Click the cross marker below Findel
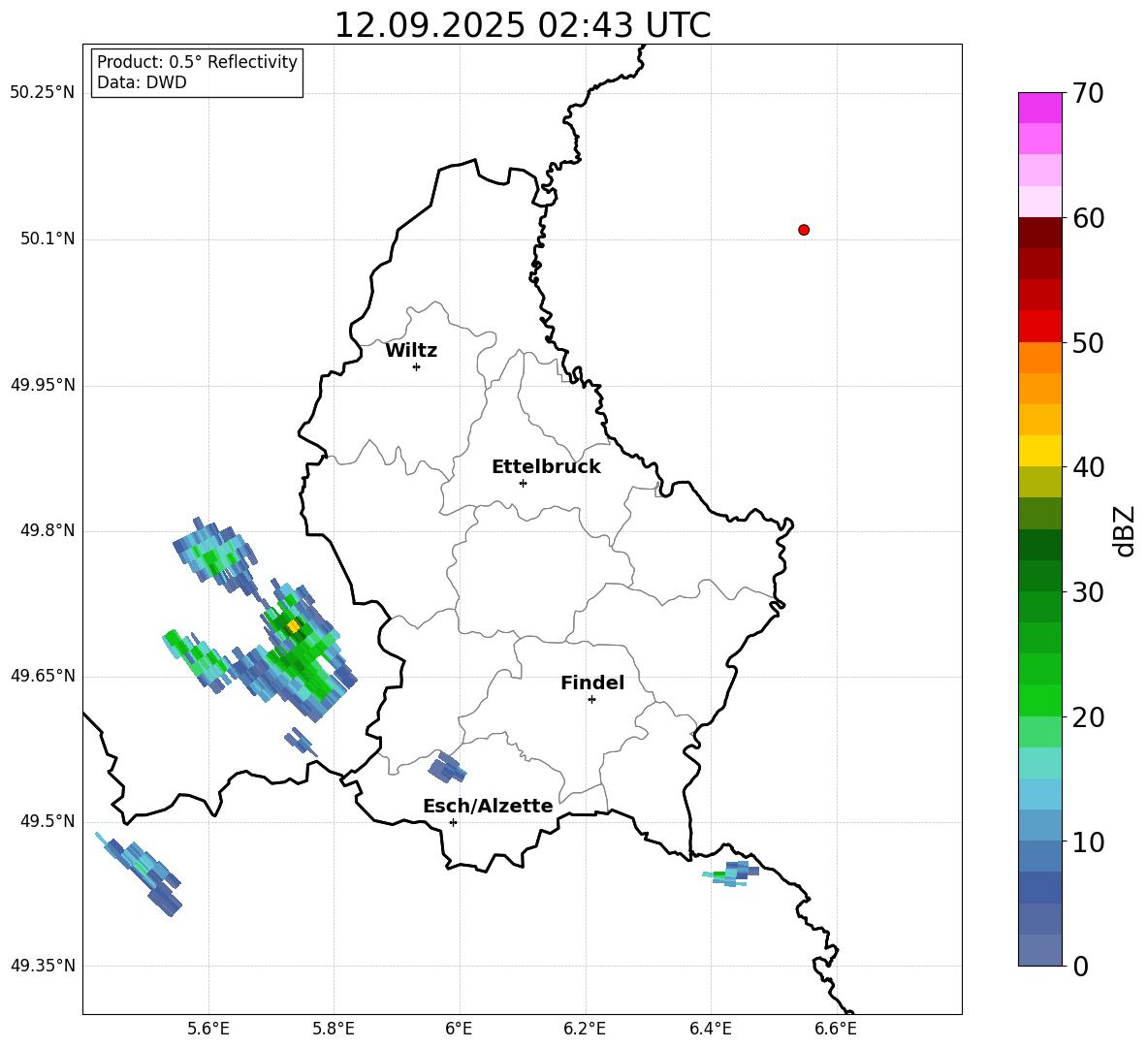This screenshot has height=1048, width=1148. click(591, 700)
